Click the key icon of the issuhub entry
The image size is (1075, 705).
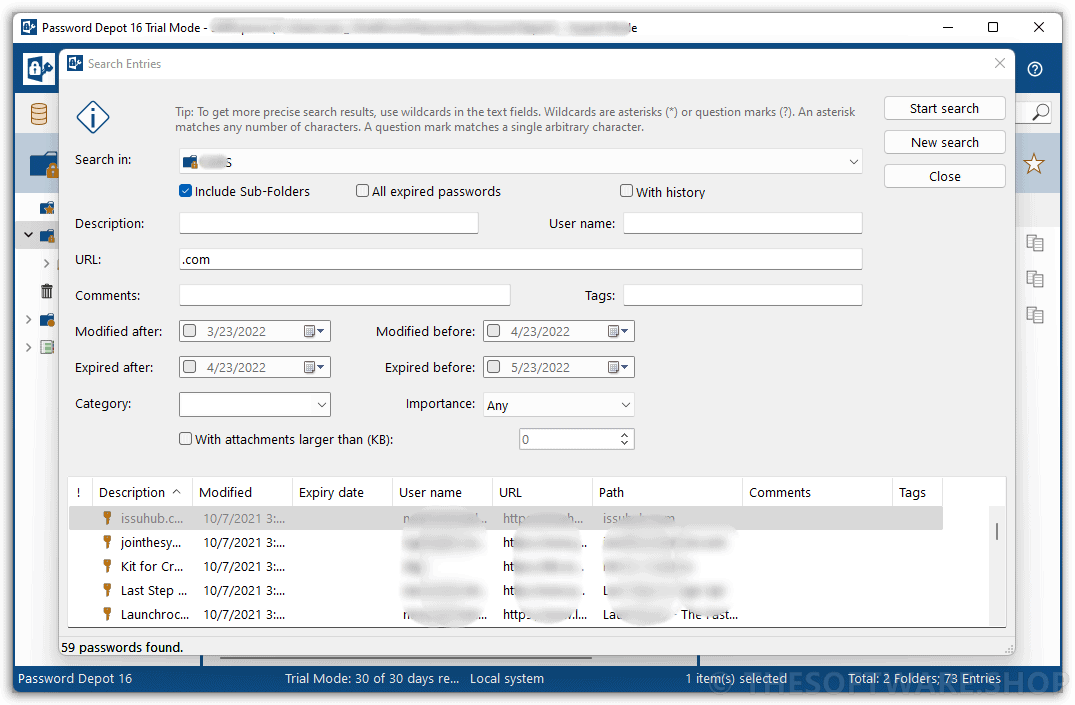pyautogui.click(x=107, y=518)
